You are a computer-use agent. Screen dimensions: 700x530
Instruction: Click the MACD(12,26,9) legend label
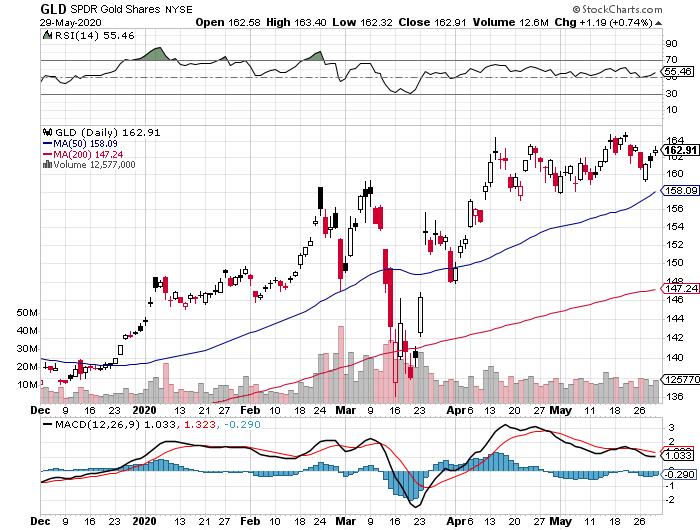tap(97, 425)
